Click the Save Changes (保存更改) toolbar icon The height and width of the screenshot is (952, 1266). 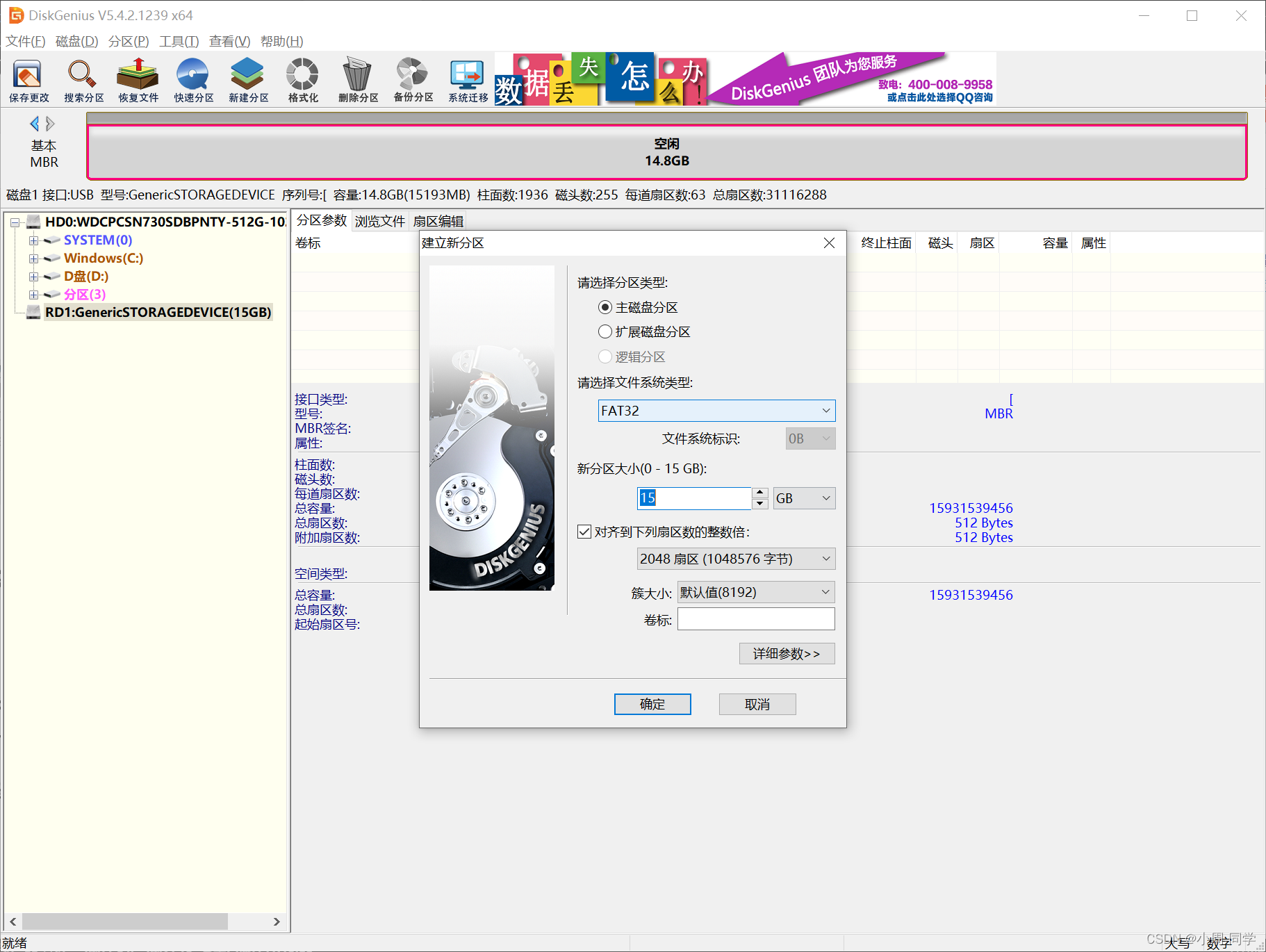[28, 81]
